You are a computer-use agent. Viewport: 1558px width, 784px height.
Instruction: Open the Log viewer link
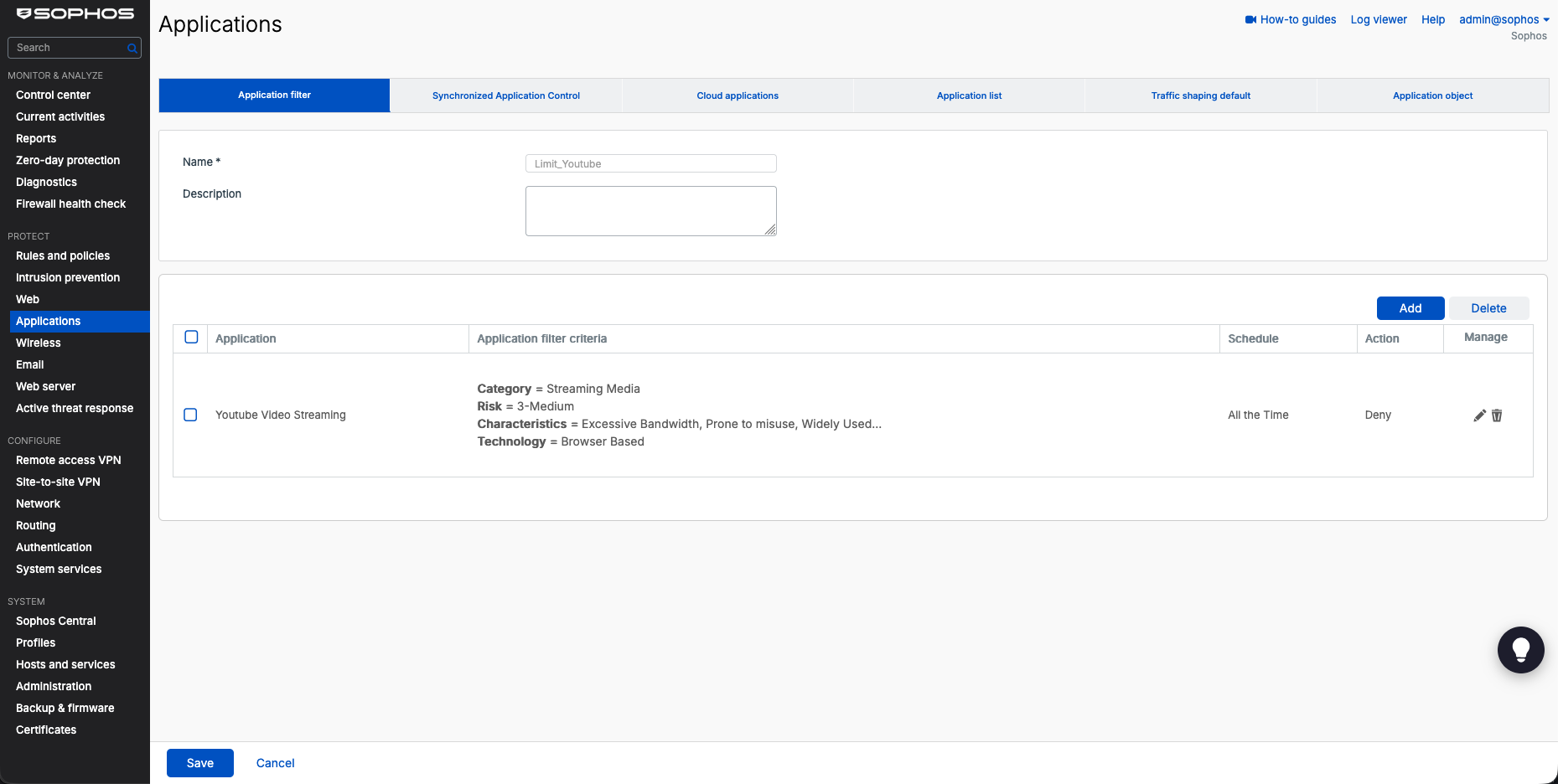coord(1379,20)
